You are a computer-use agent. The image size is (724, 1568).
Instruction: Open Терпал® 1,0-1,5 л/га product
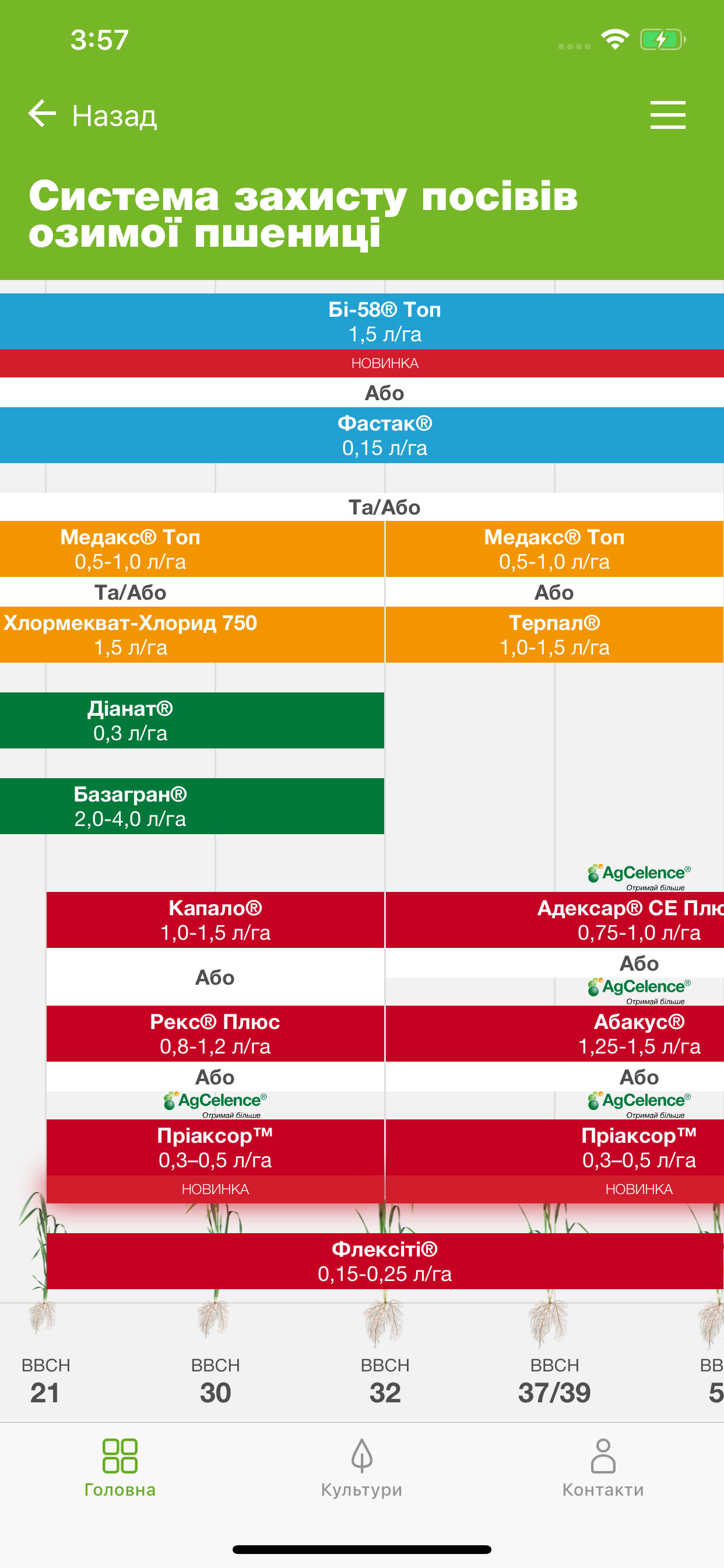[x=555, y=635]
